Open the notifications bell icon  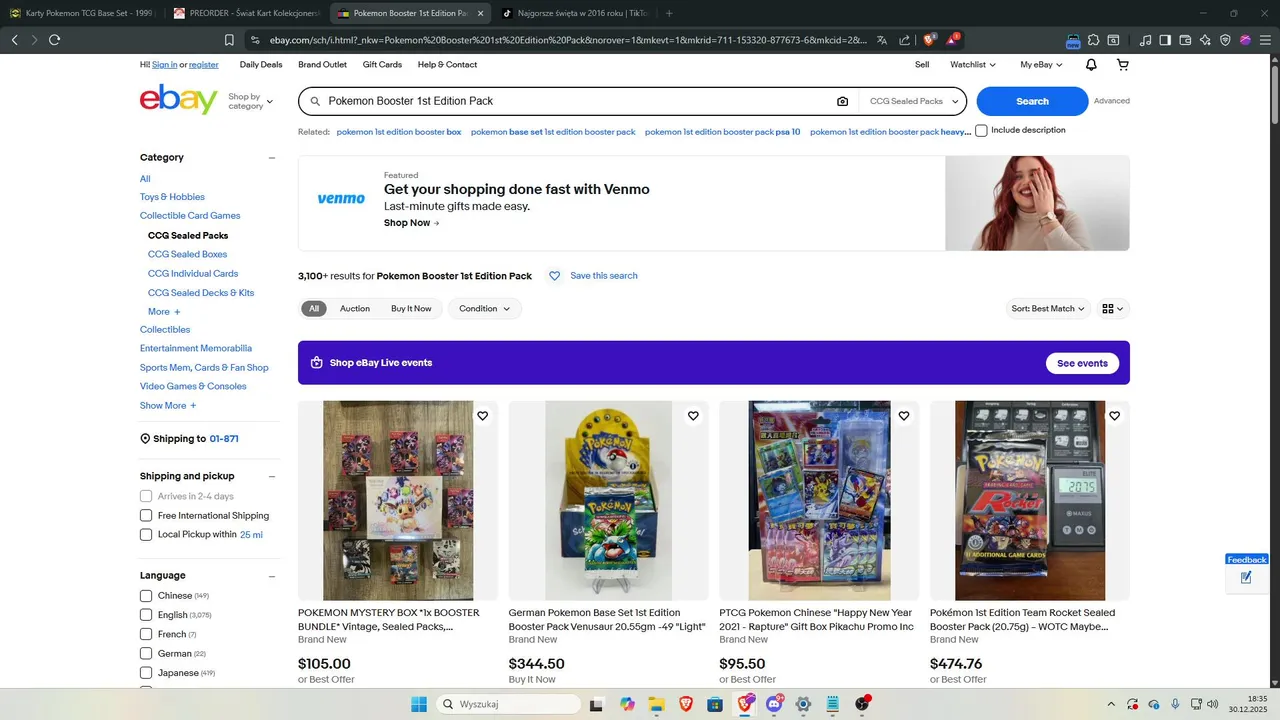pyautogui.click(x=1091, y=65)
